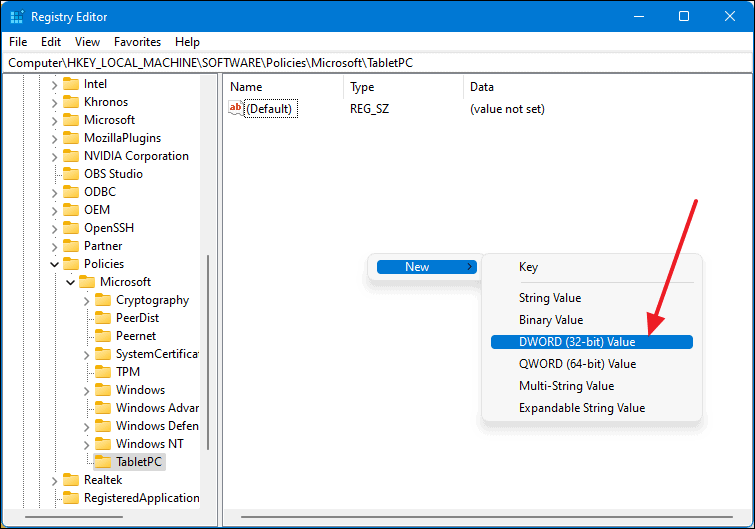Close the Registry Editor window
The width and height of the screenshot is (755, 529).
[729, 16]
